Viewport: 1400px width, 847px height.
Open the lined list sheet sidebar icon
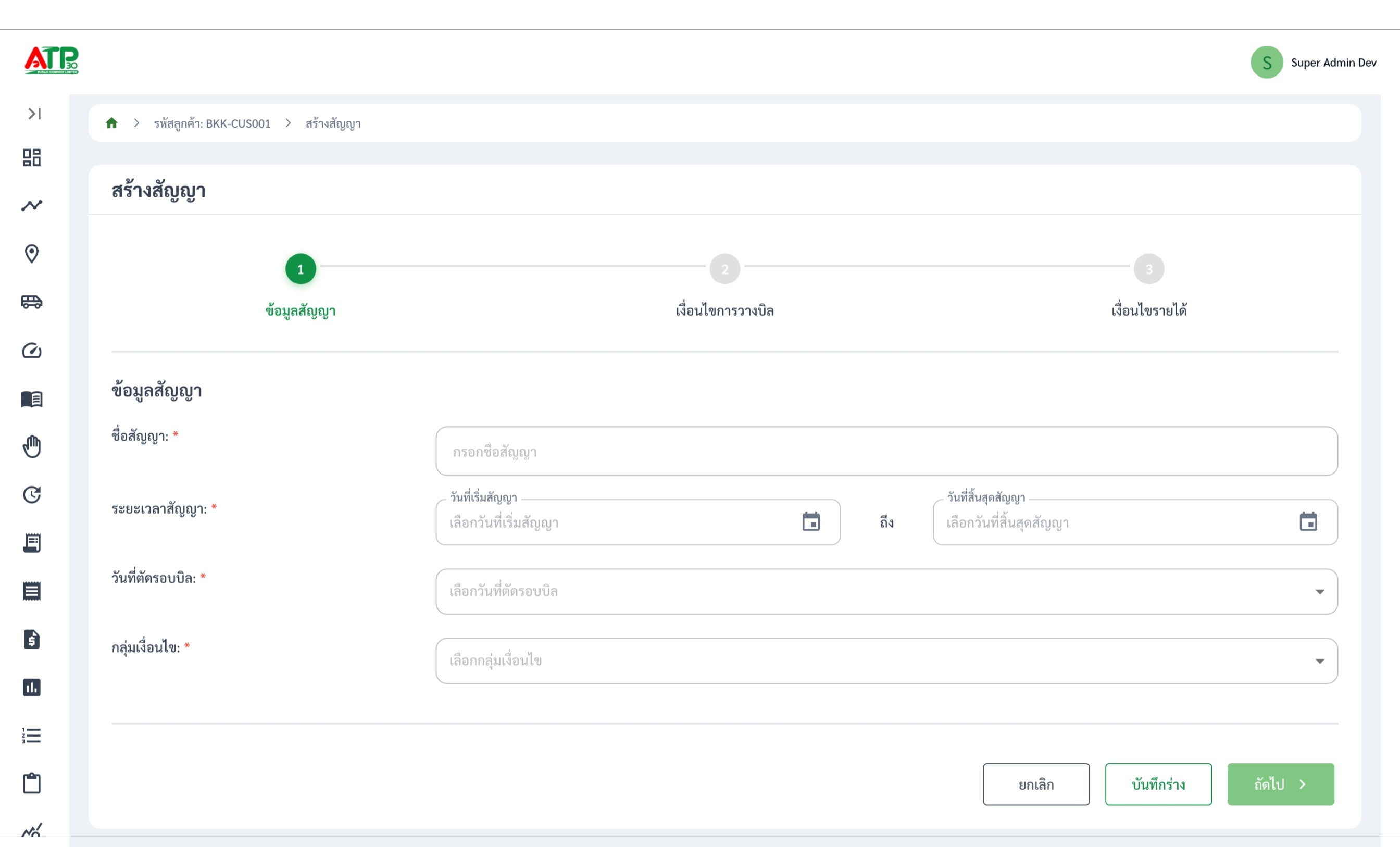click(x=32, y=591)
